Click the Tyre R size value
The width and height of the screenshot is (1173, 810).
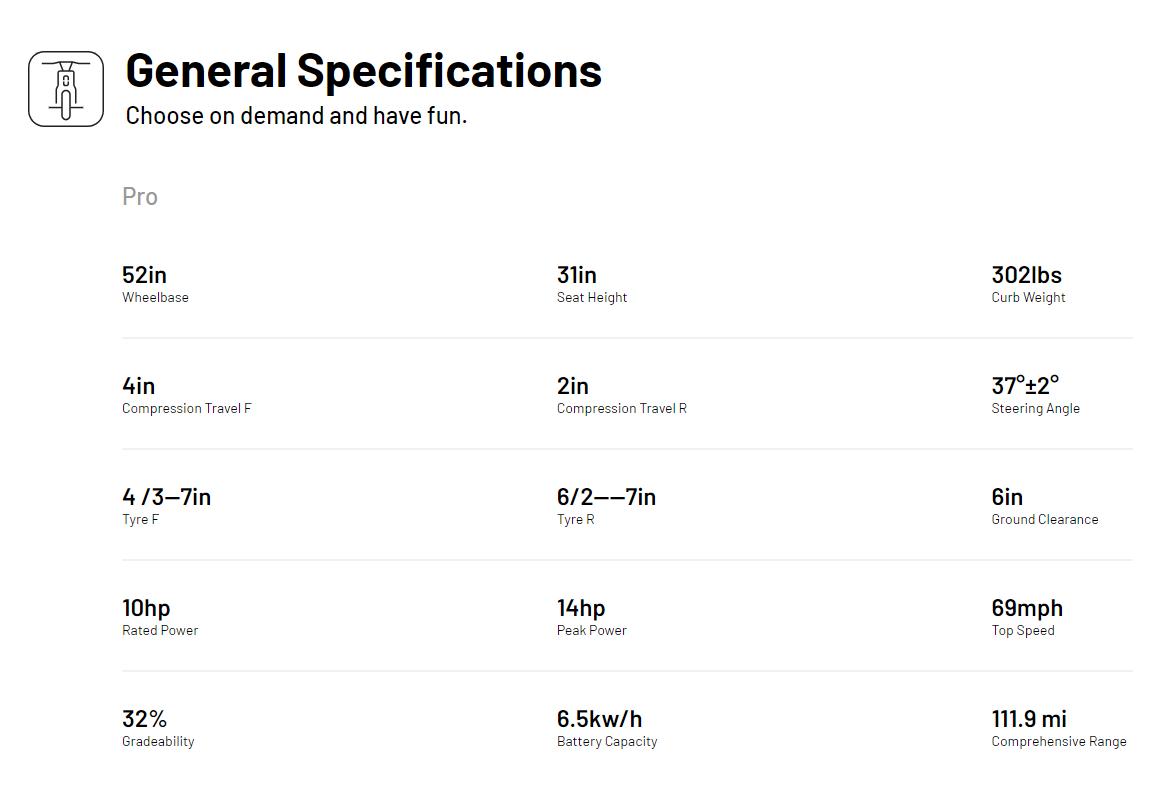click(606, 497)
